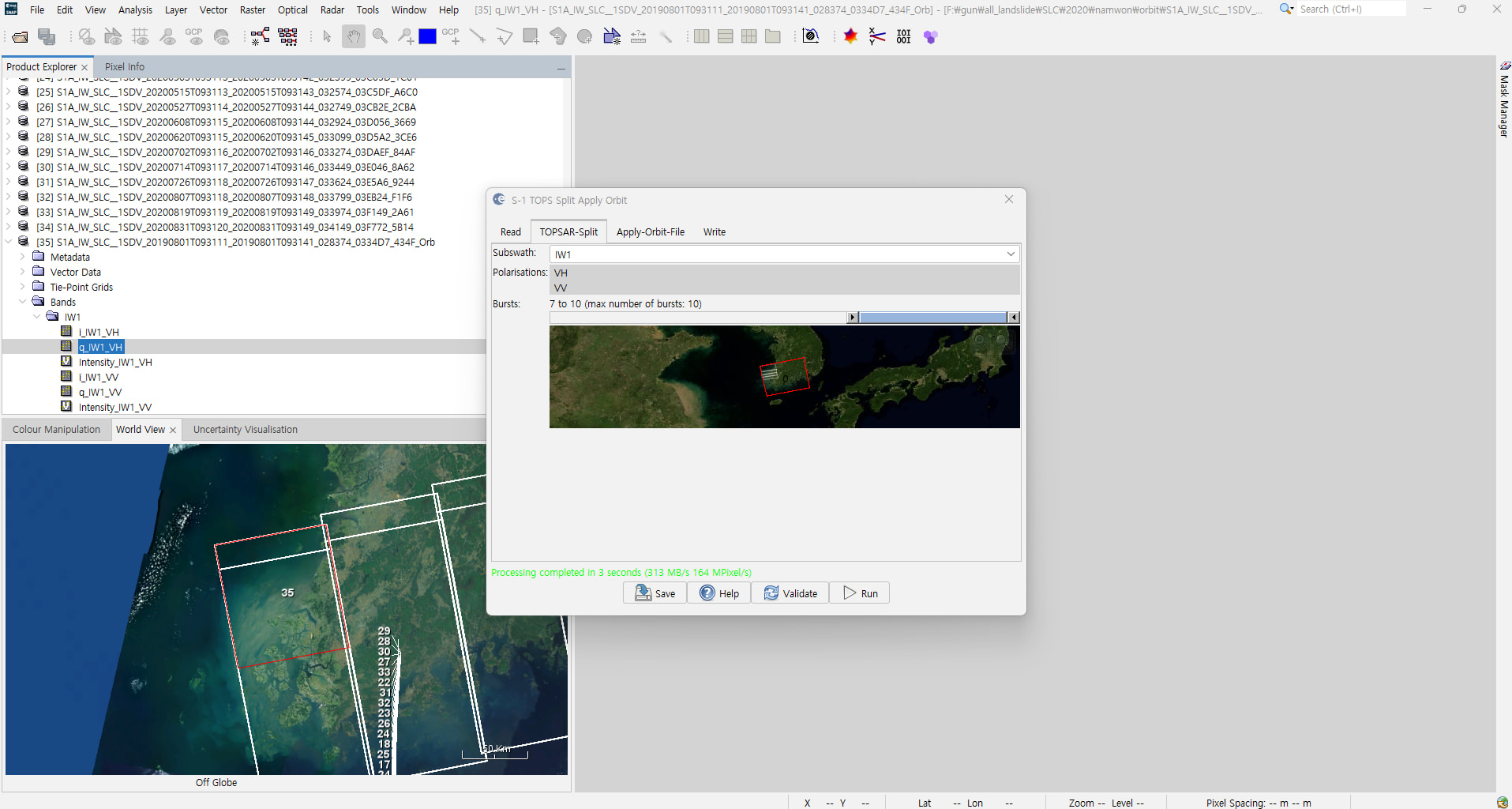Click the blue rectangle toolbar icon

pyautogui.click(x=427, y=37)
